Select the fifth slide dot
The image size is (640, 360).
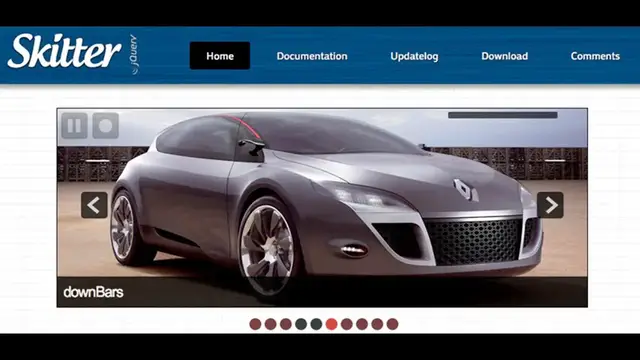tap(316, 324)
